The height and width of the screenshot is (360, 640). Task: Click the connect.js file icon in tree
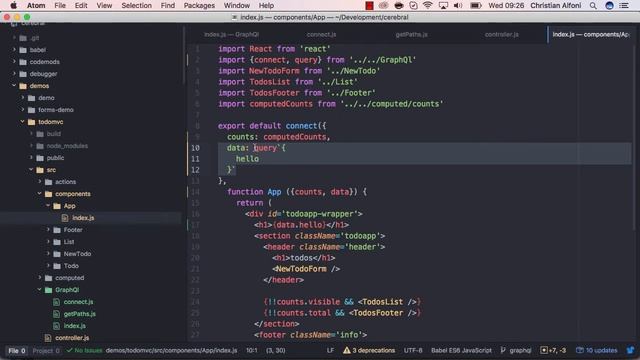pos(56,302)
